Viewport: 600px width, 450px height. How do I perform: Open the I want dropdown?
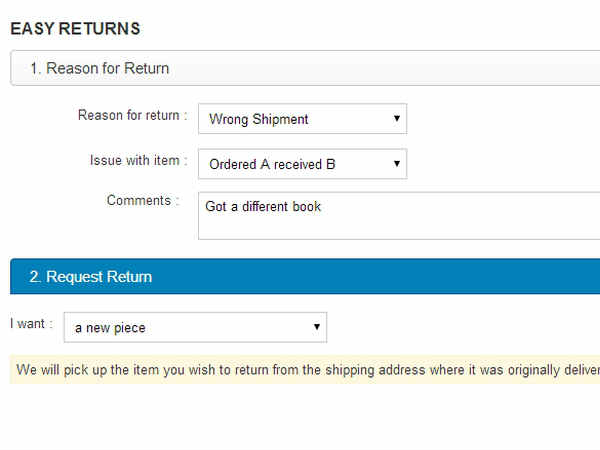tap(195, 327)
